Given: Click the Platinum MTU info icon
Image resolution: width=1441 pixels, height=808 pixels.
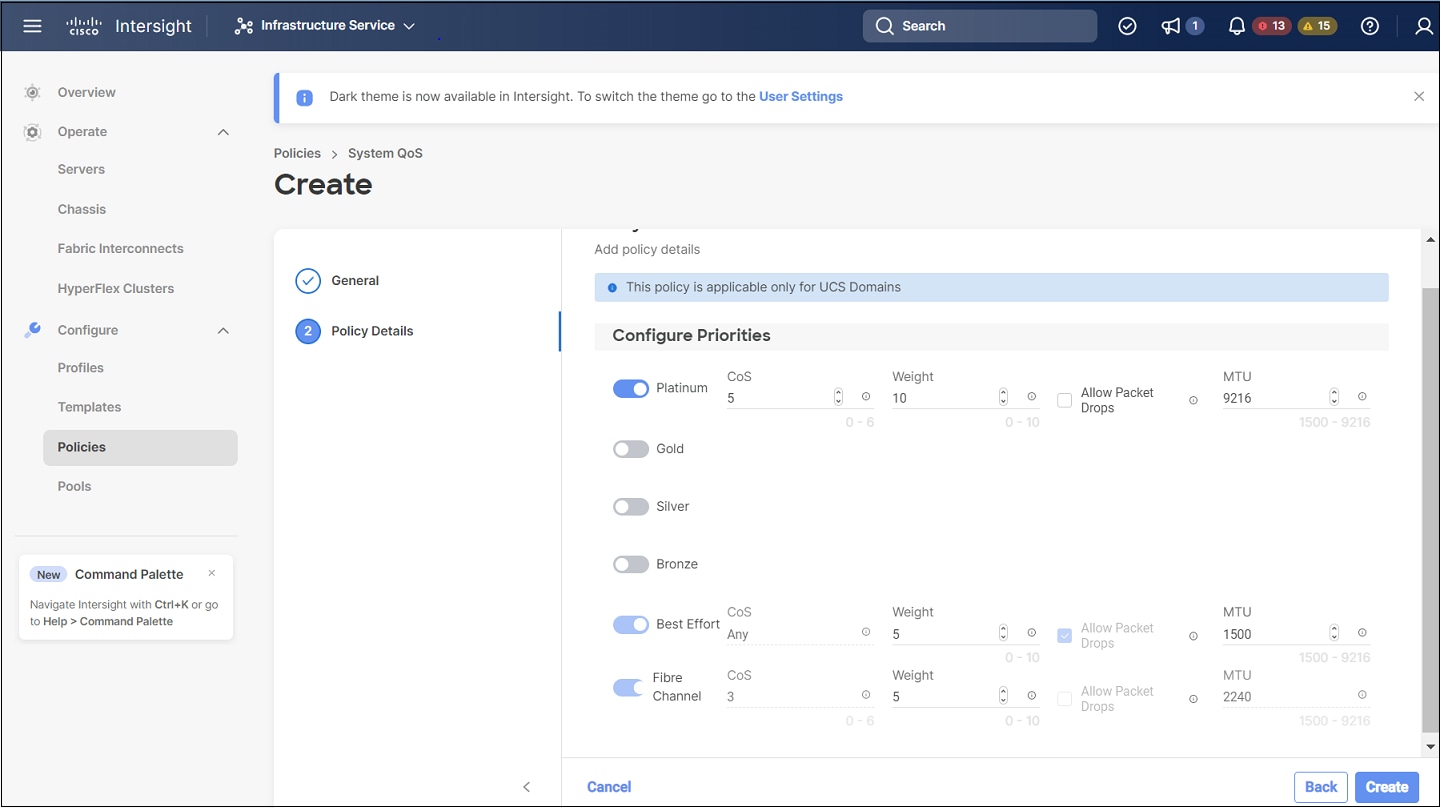Looking at the screenshot, I should tap(1362, 397).
